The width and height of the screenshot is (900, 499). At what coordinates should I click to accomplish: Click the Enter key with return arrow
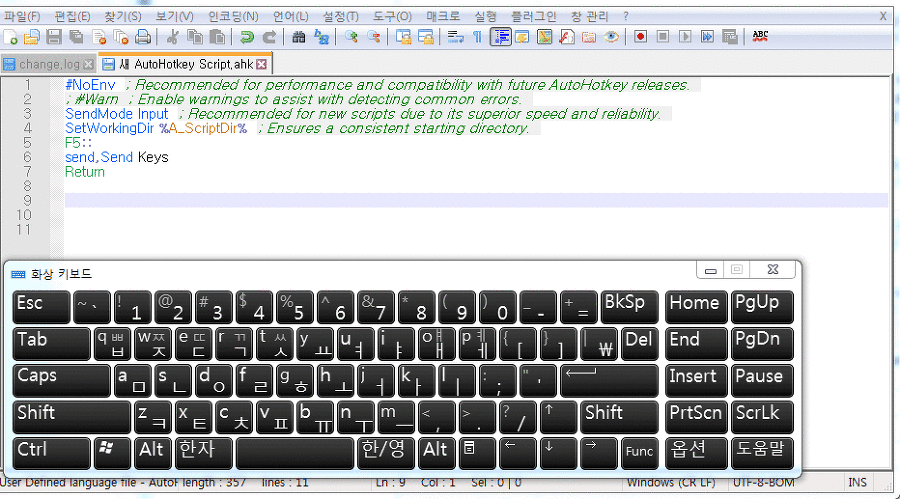click(x=609, y=381)
